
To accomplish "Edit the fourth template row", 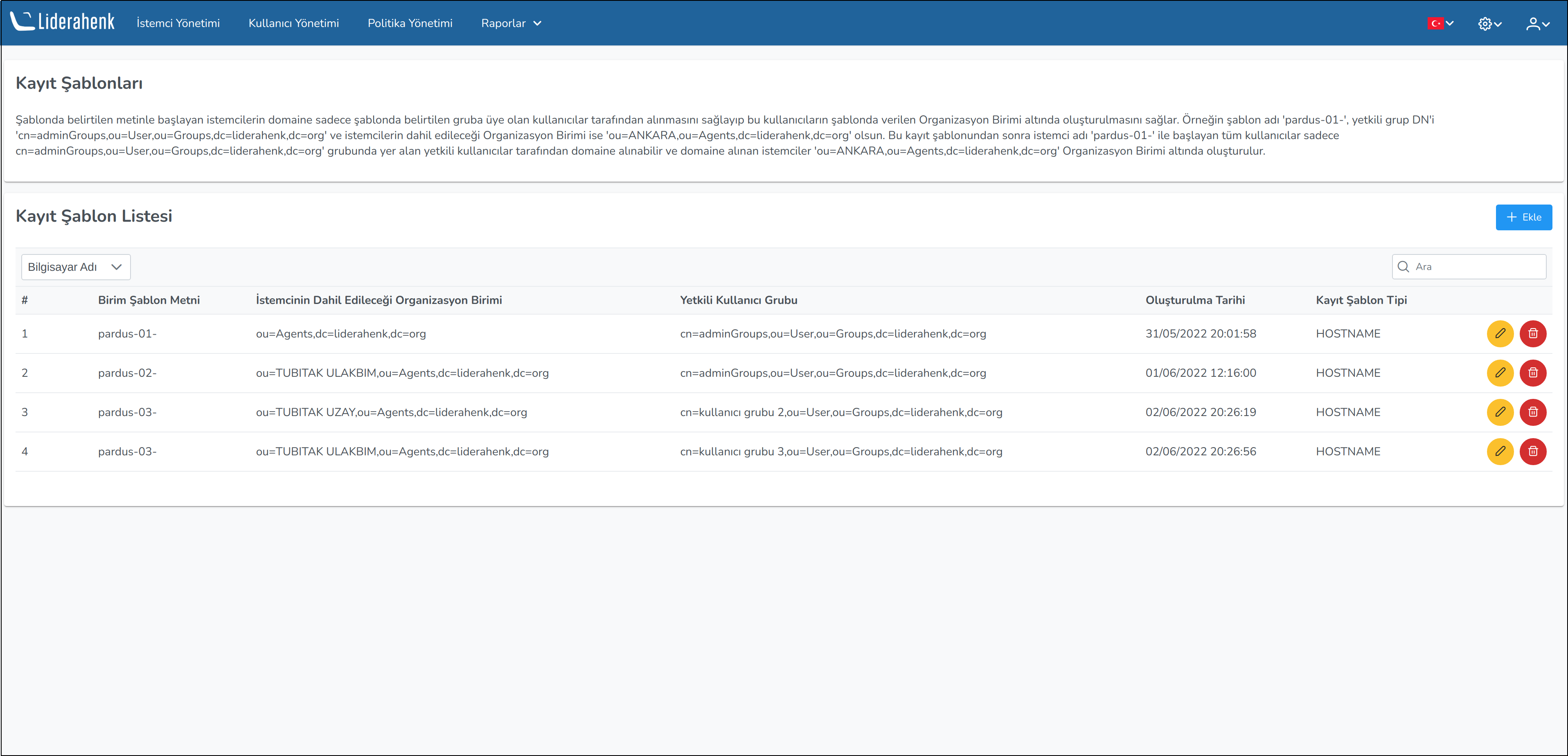I will point(1500,452).
